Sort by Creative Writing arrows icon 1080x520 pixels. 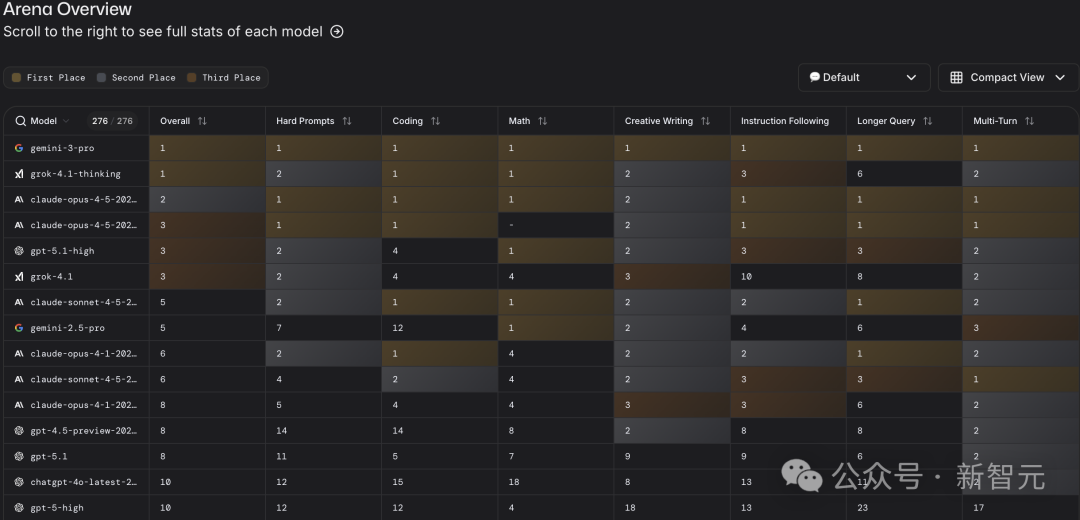pos(705,121)
